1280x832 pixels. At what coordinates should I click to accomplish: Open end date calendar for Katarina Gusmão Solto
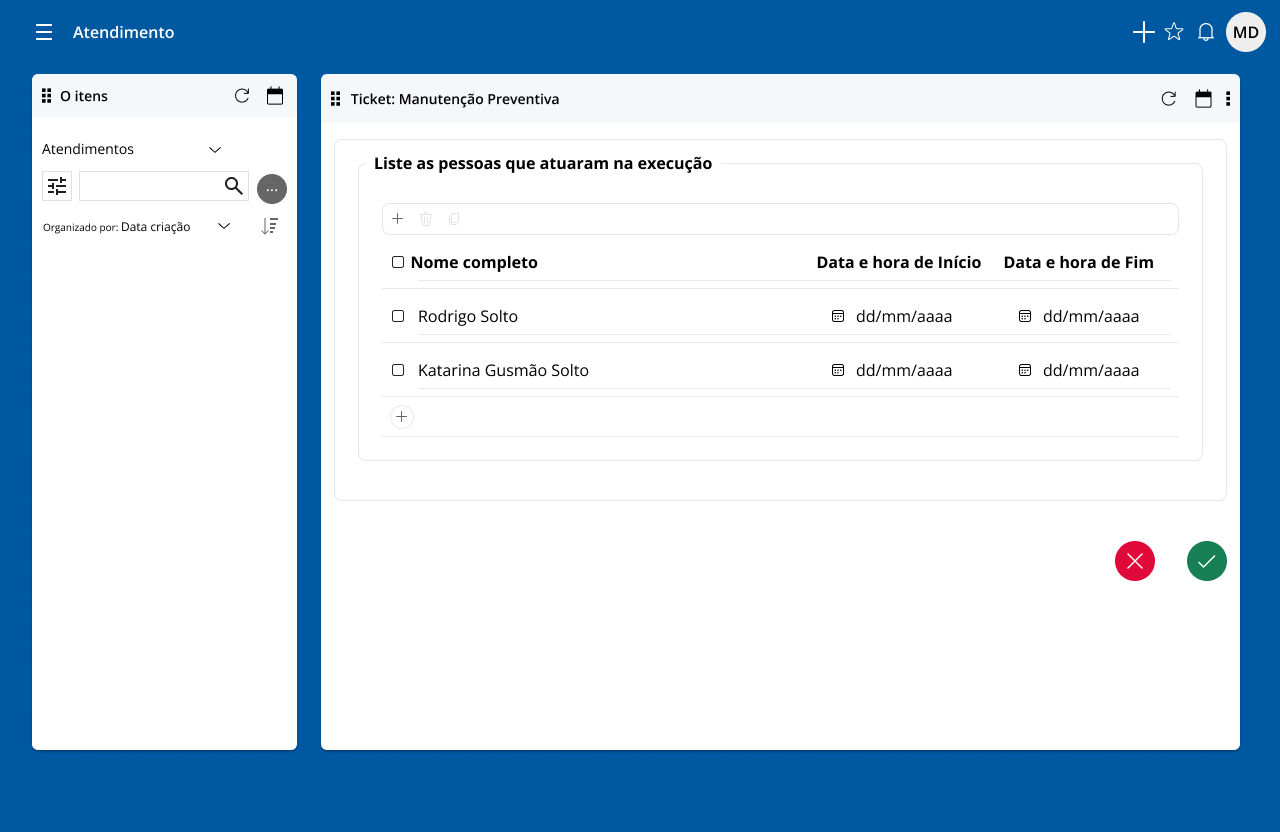1025,370
